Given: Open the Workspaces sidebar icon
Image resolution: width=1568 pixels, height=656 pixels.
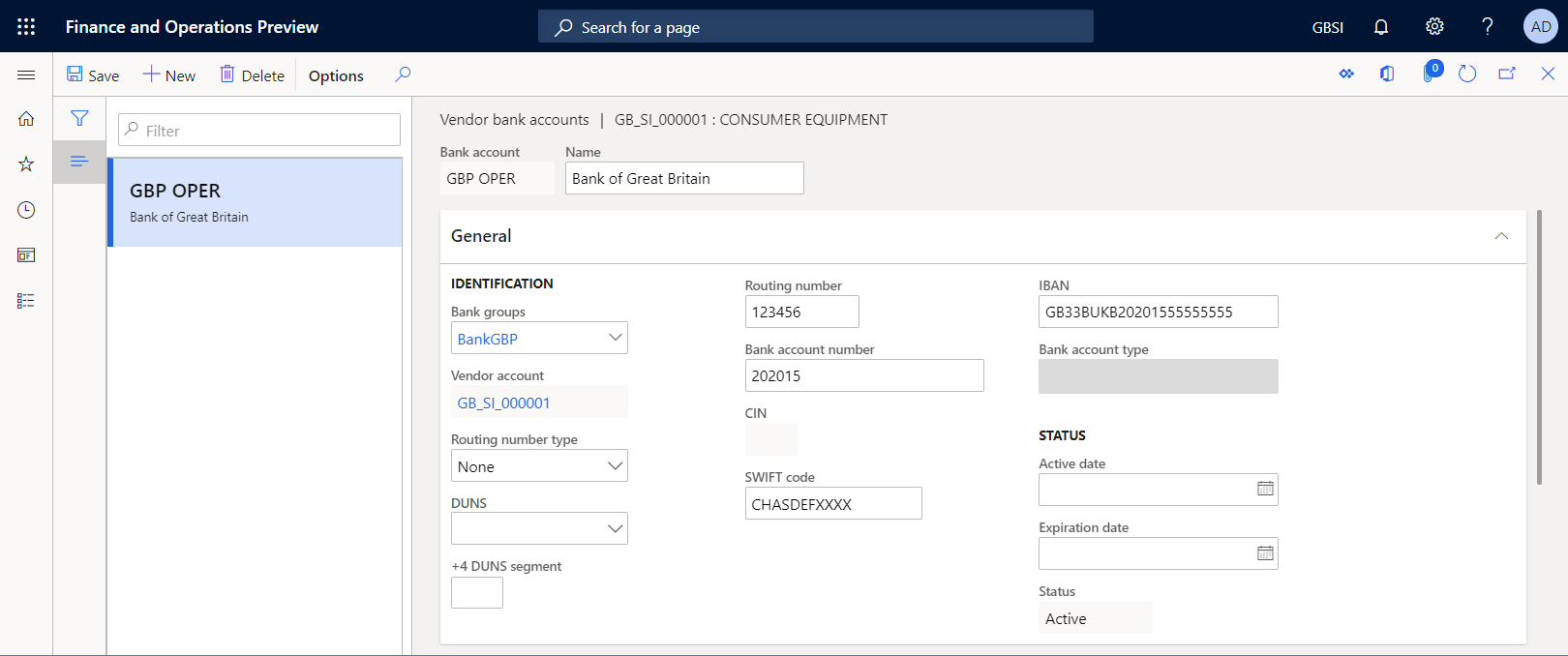Looking at the screenshot, I should click(x=26, y=254).
